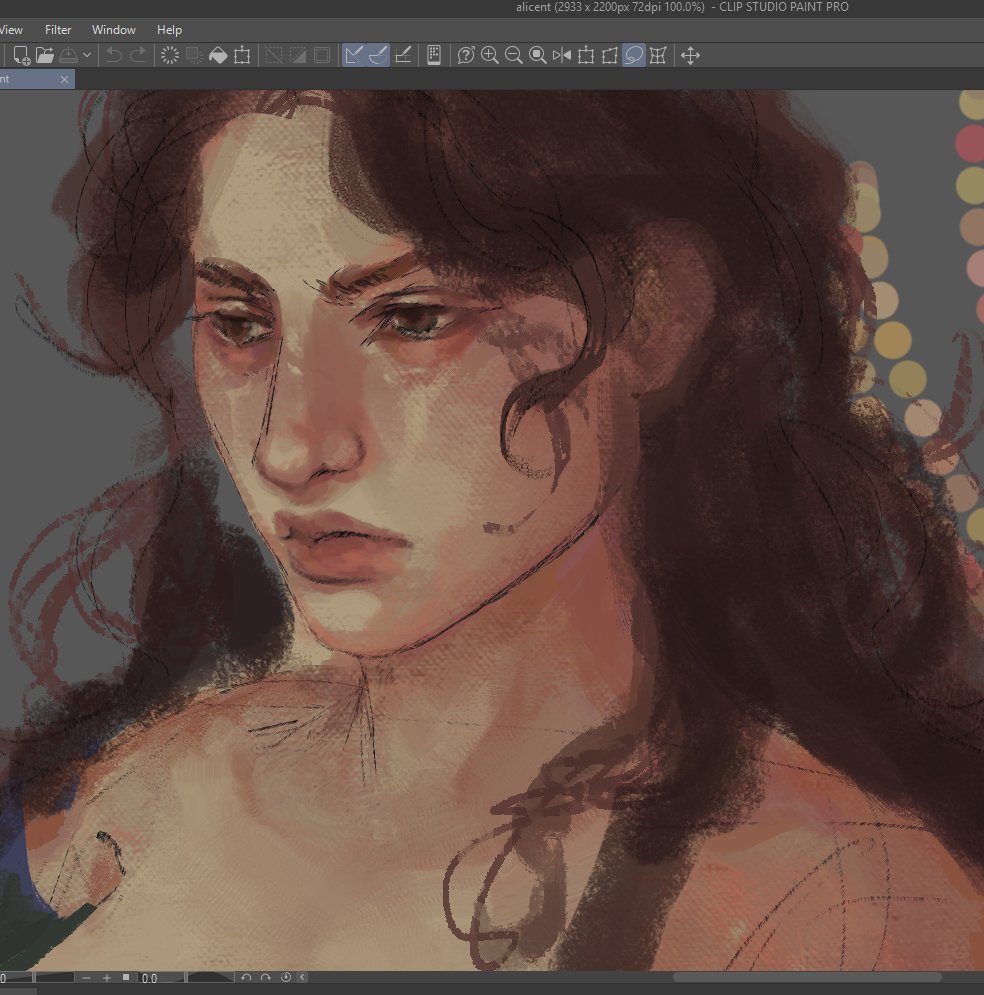Rotate canvas left with bottom-bar arrow

pos(246,977)
